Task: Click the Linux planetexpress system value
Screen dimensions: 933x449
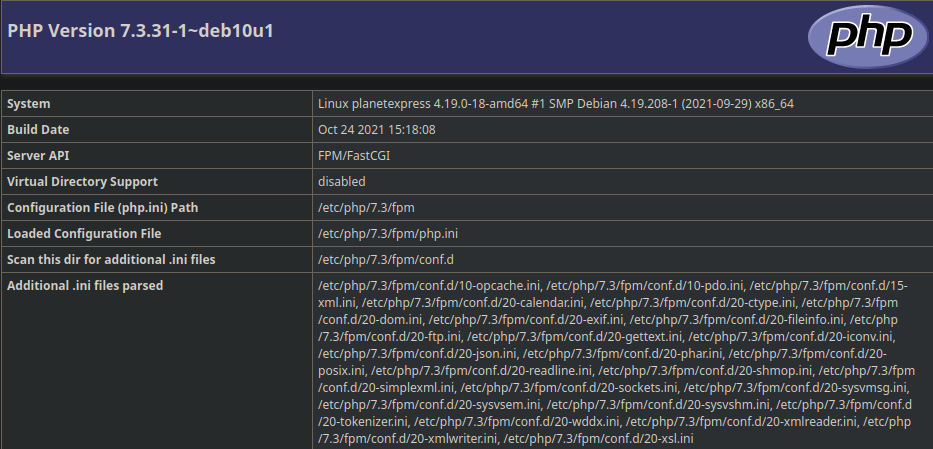Action: coord(556,104)
